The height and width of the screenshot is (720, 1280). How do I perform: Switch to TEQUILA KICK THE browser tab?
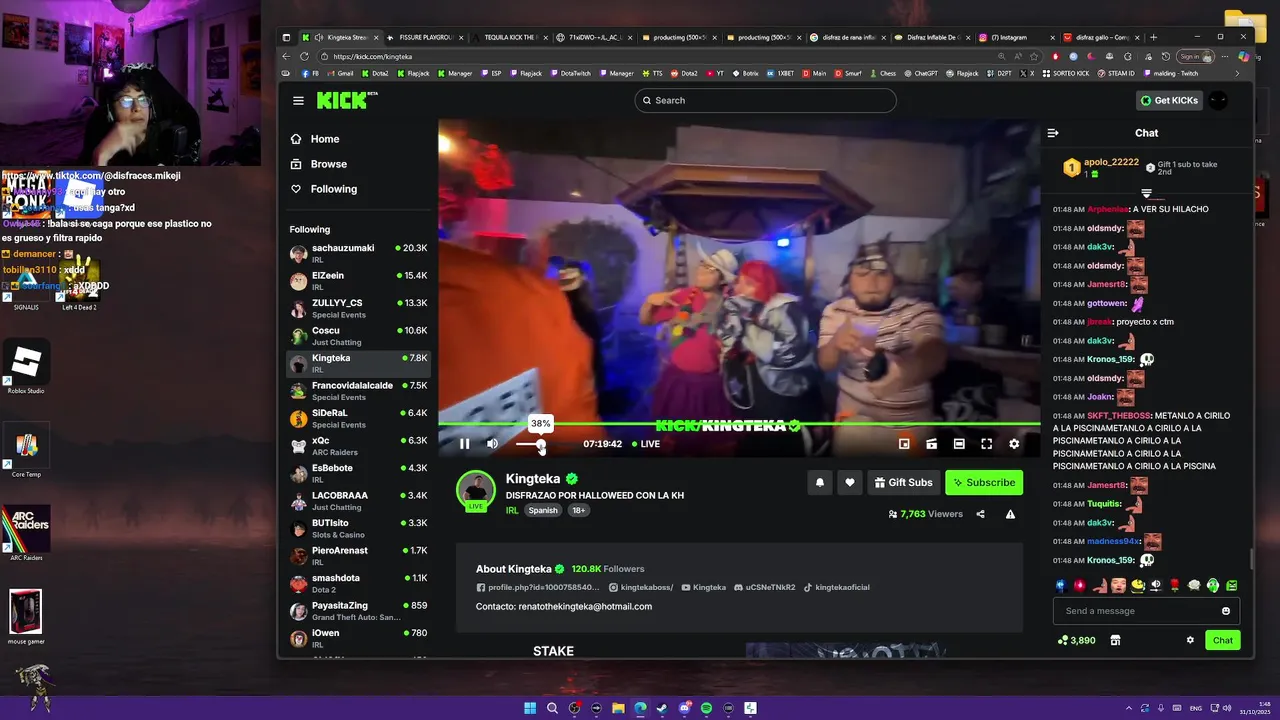click(x=509, y=37)
